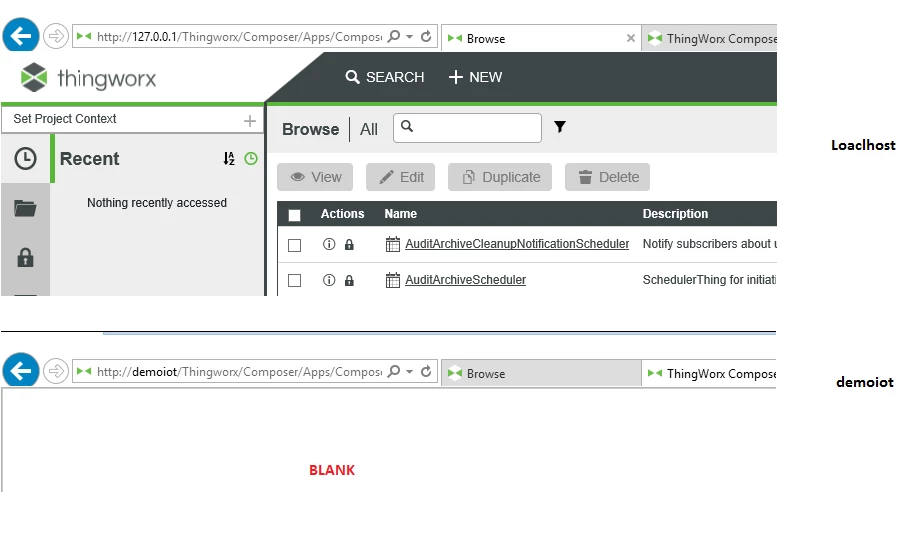
Task: Click the Delete button
Action: [x=607, y=177]
